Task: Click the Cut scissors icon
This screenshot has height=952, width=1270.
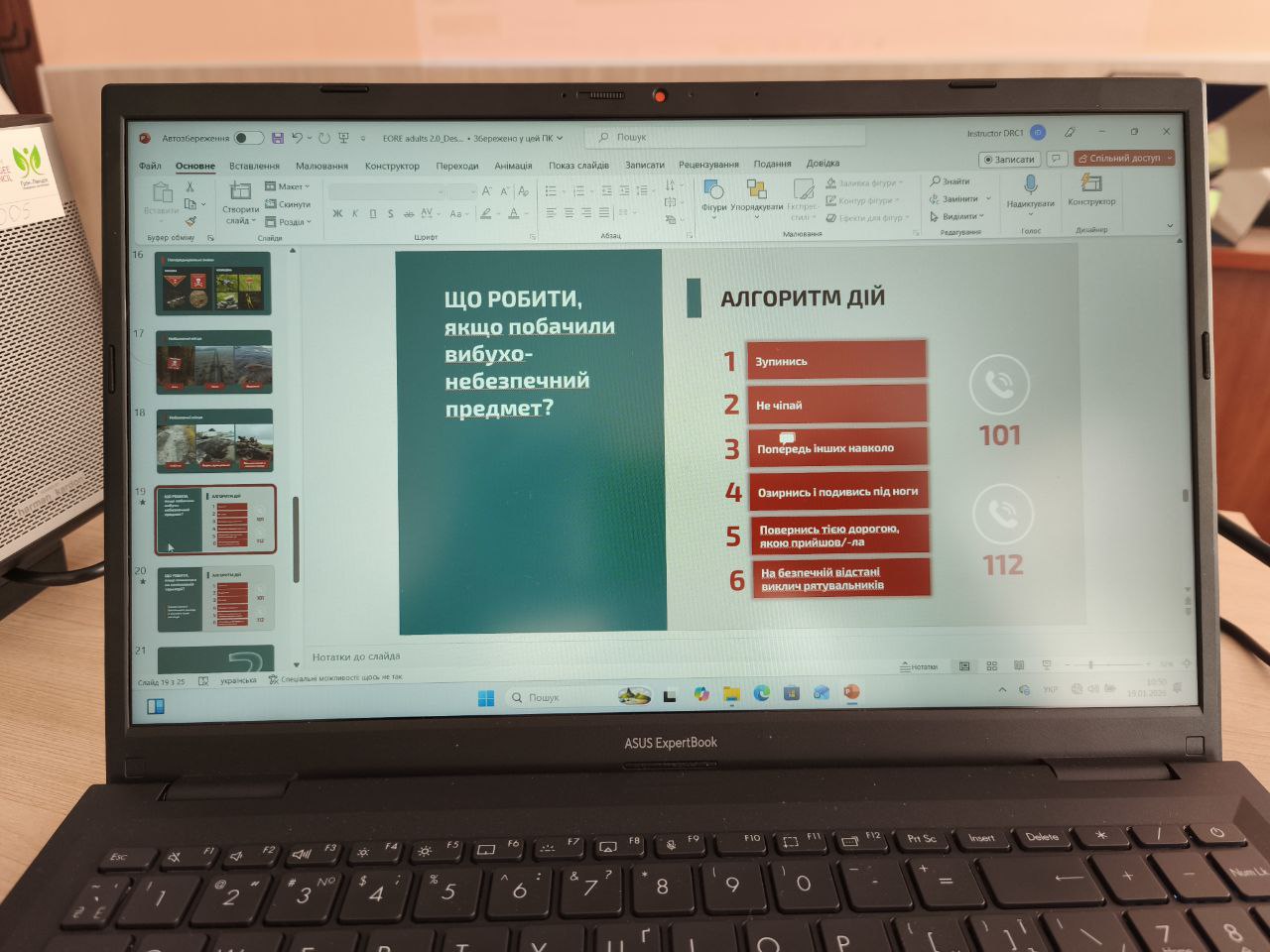Action: tap(190, 186)
